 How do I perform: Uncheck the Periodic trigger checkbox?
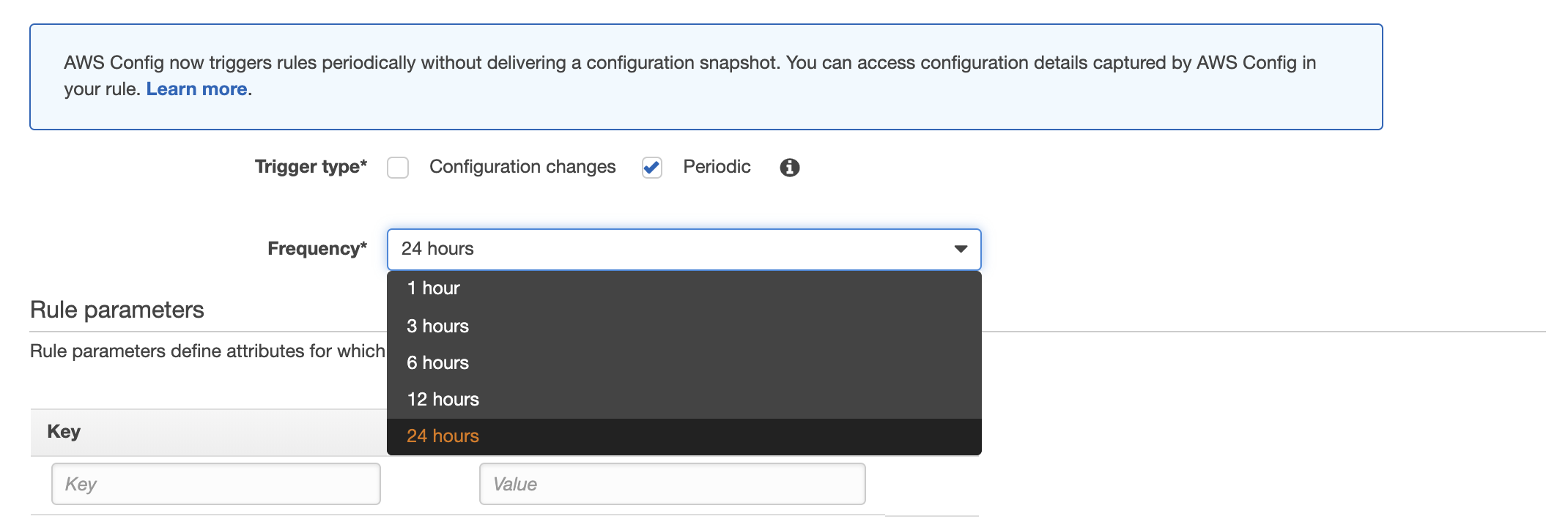coord(652,168)
